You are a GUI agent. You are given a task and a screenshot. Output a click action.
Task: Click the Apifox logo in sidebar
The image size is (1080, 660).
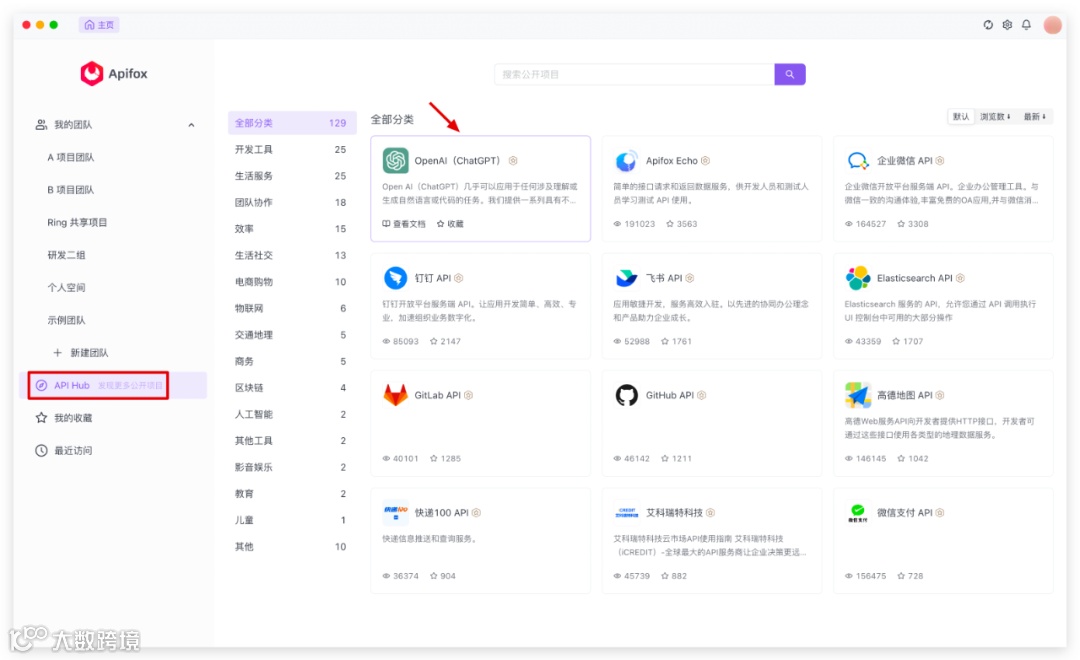click(114, 73)
